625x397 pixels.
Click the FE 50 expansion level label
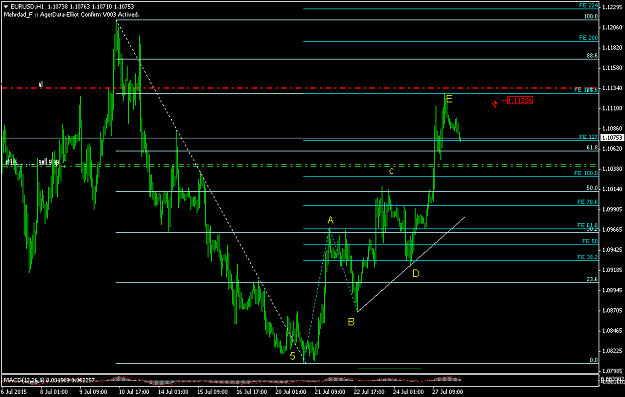pyautogui.click(x=590, y=241)
